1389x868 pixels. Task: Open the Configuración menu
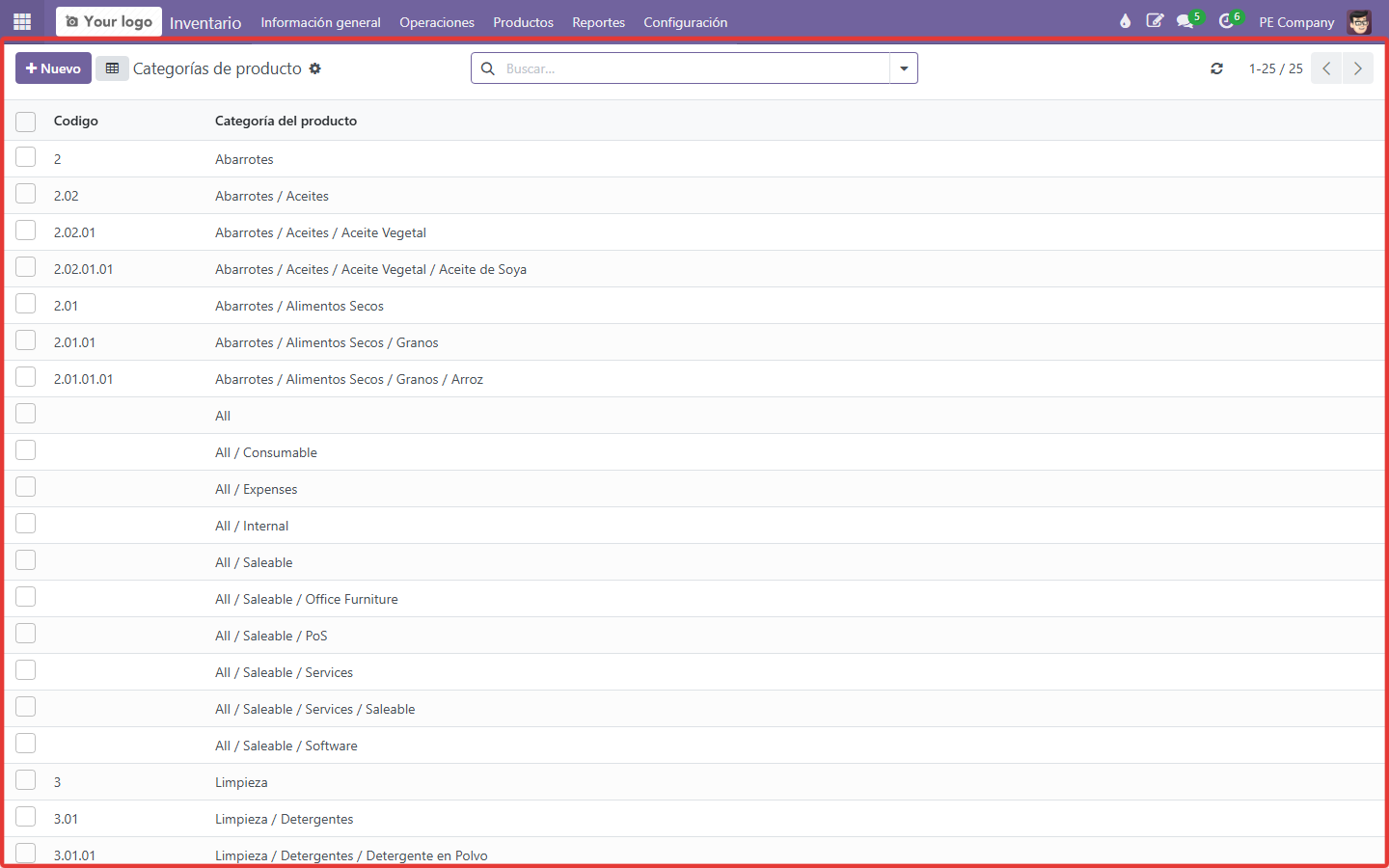tap(686, 22)
